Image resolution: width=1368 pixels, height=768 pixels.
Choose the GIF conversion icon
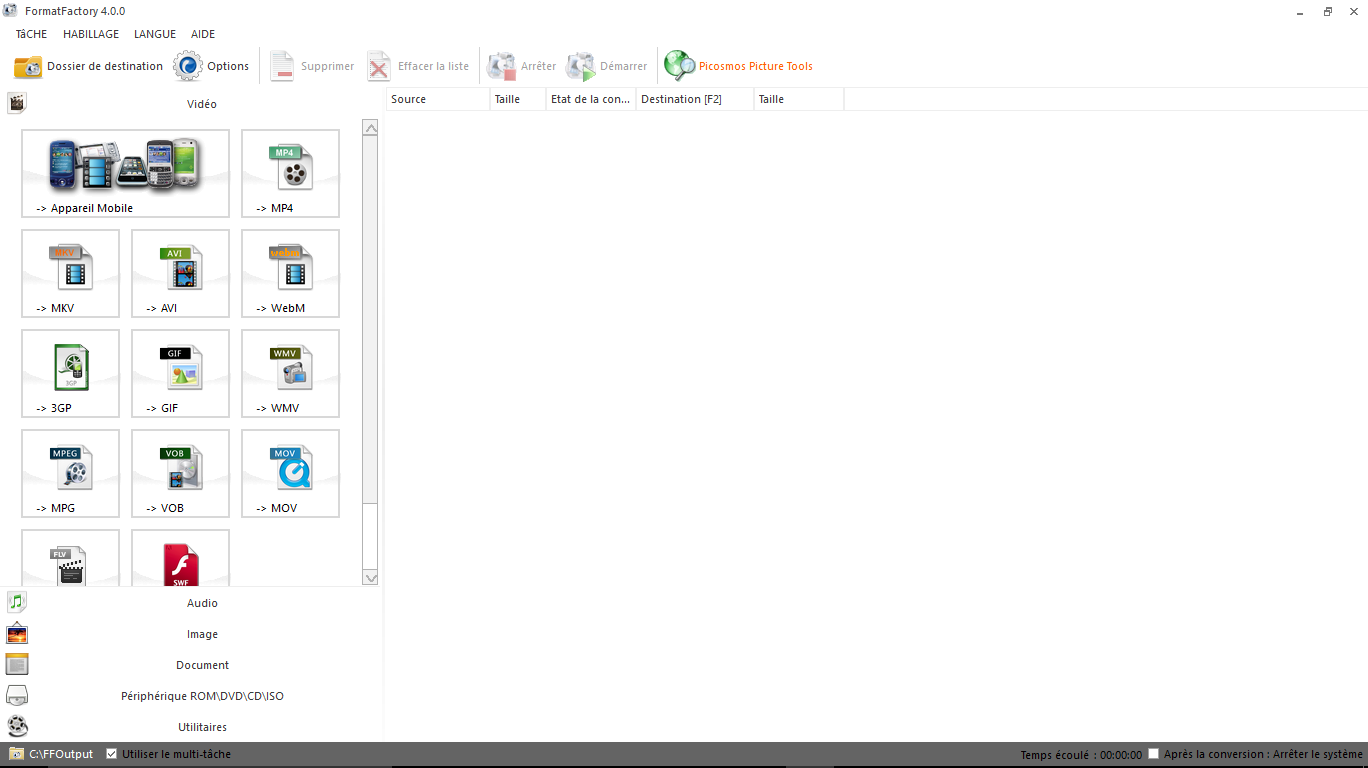180,373
